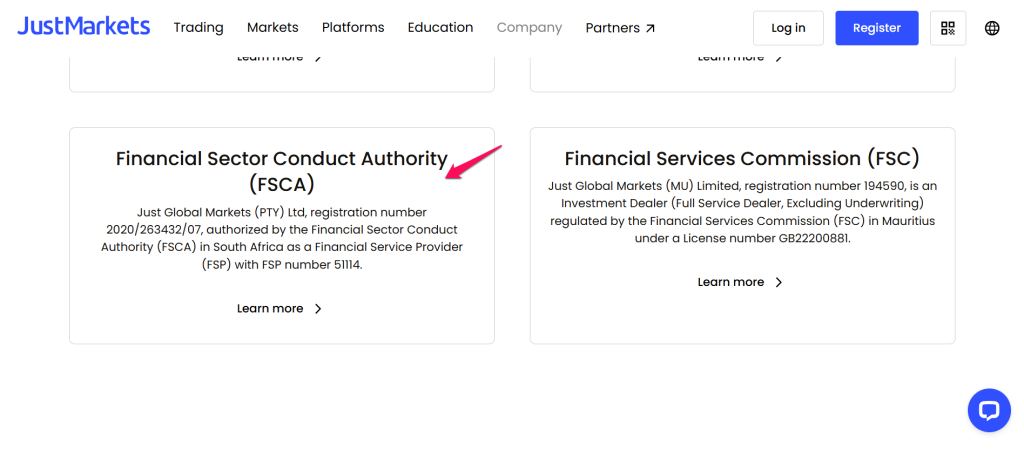Click Learn more under FSCA

point(270,309)
